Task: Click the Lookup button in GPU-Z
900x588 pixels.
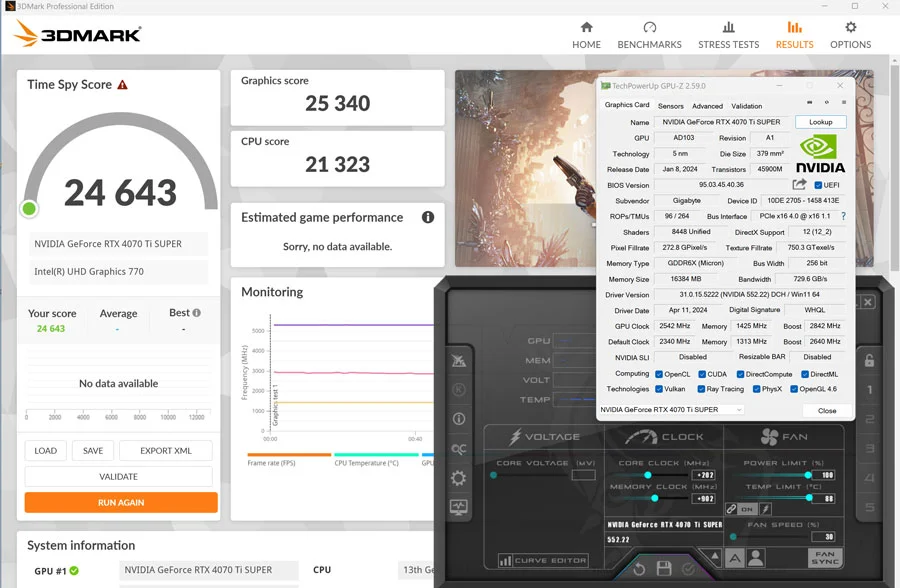Action: (821, 122)
